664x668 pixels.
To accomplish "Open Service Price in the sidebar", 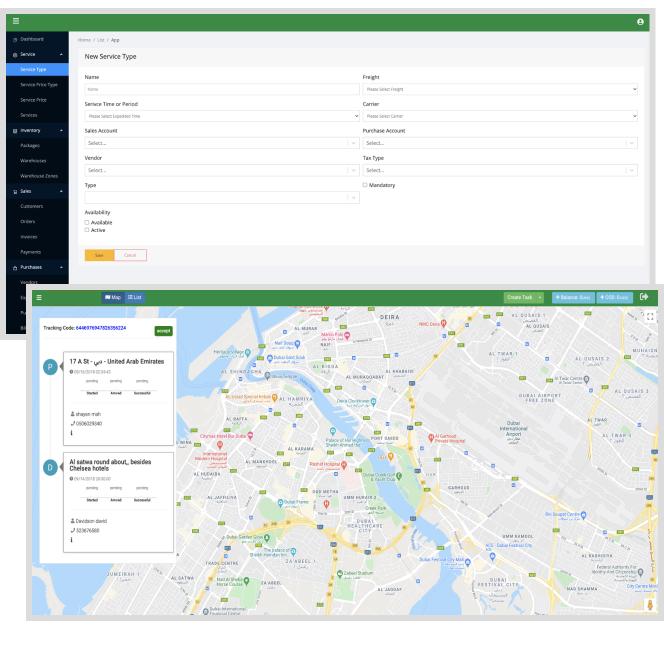I will click(33, 100).
